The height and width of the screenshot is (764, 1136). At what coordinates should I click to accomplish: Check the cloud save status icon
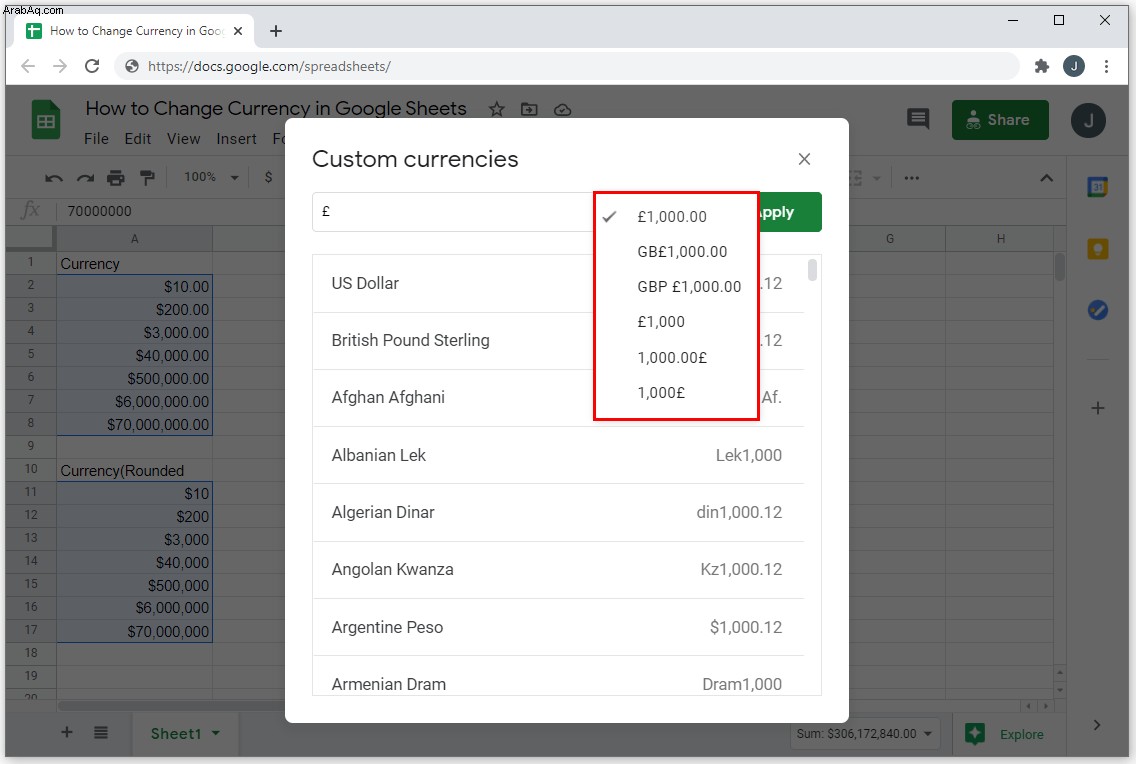[562, 110]
